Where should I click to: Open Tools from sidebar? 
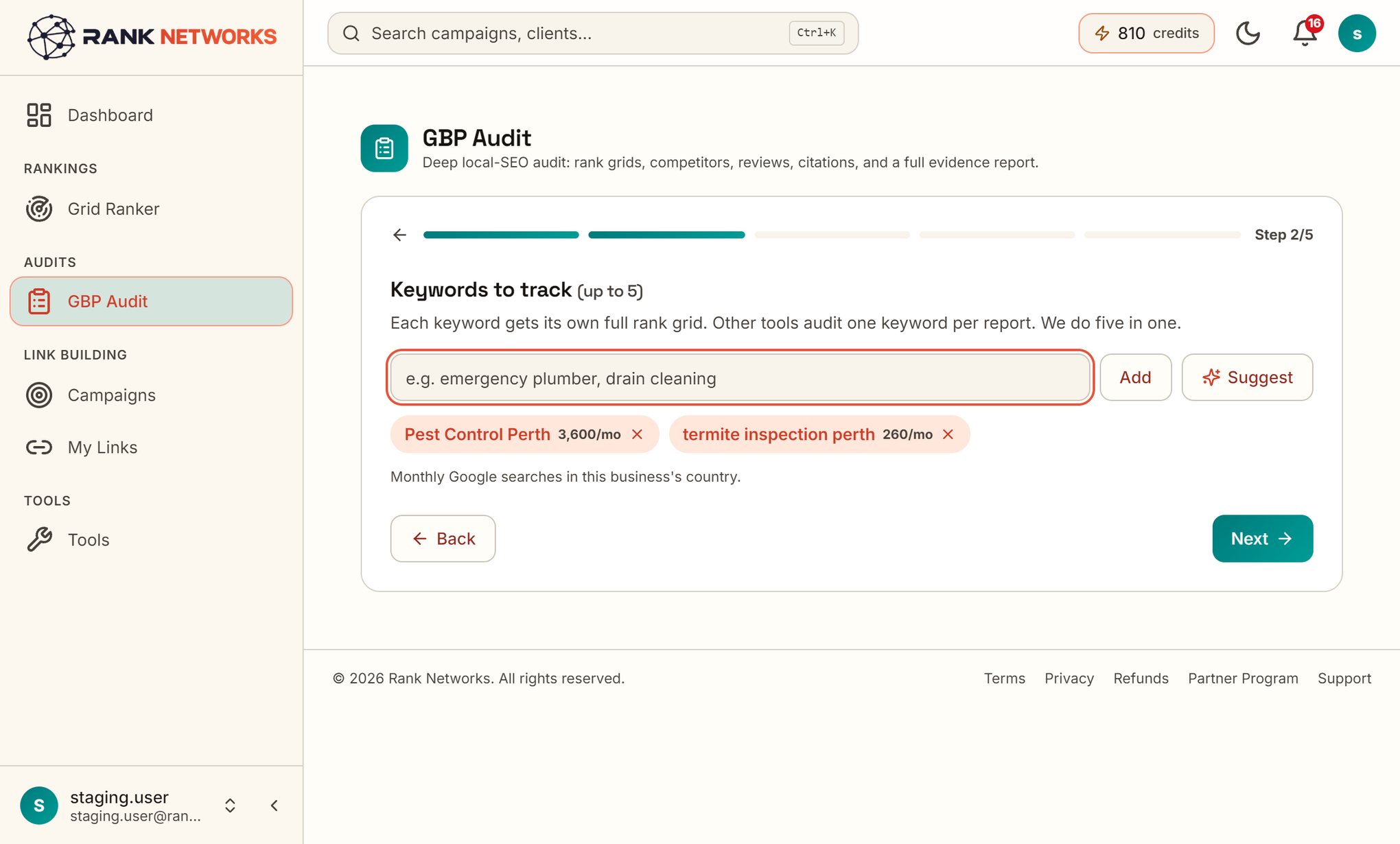coord(151,540)
